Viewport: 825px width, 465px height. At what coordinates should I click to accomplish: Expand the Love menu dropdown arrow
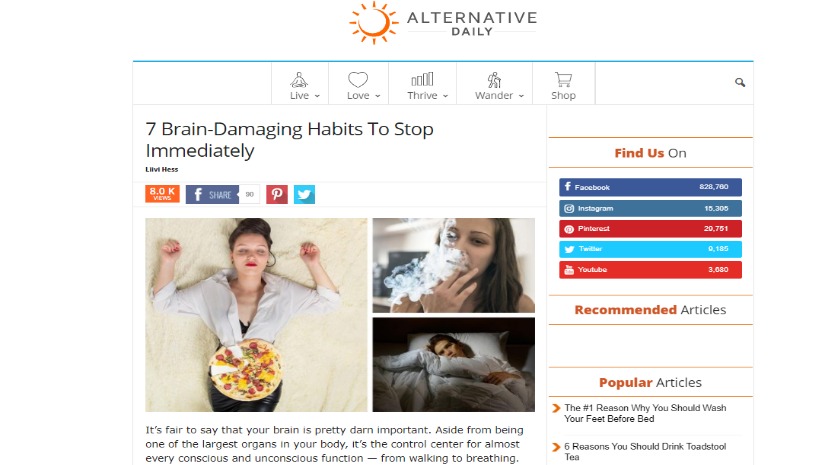(x=377, y=96)
